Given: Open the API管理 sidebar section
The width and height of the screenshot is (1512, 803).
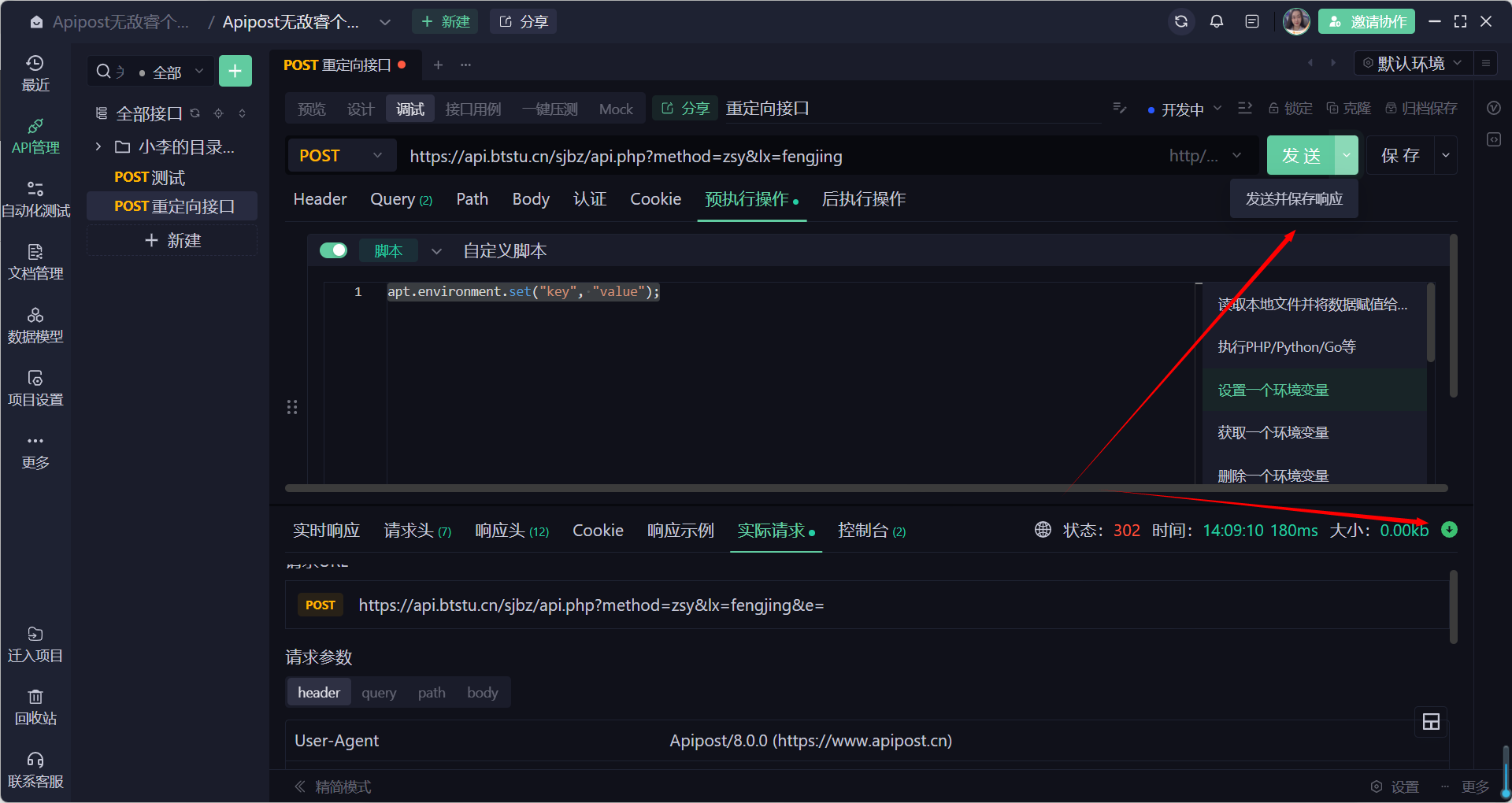Looking at the screenshot, I should point(35,136).
